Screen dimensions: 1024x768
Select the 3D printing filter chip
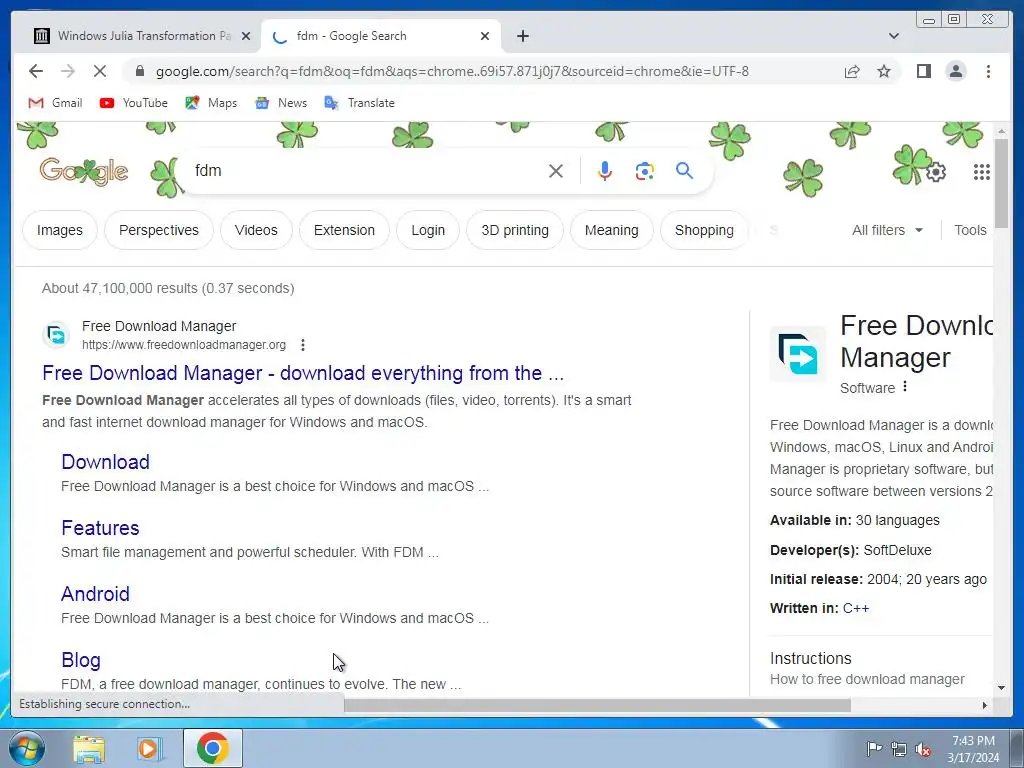(515, 230)
